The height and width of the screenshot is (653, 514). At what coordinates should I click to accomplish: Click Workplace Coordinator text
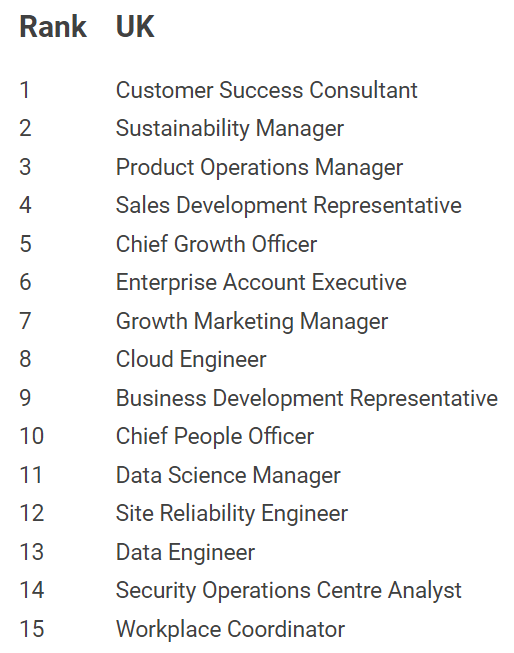(230, 629)
